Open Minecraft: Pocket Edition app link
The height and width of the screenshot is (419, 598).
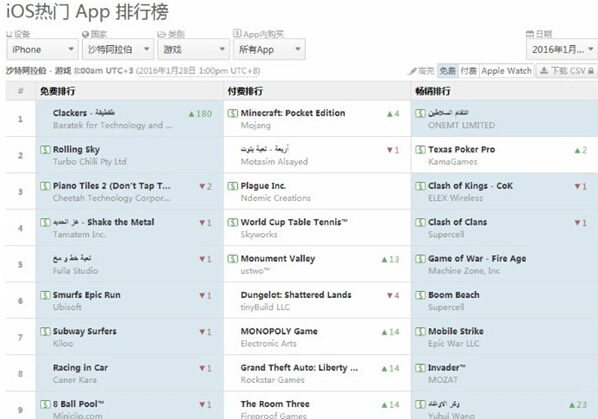click(293, 113)
